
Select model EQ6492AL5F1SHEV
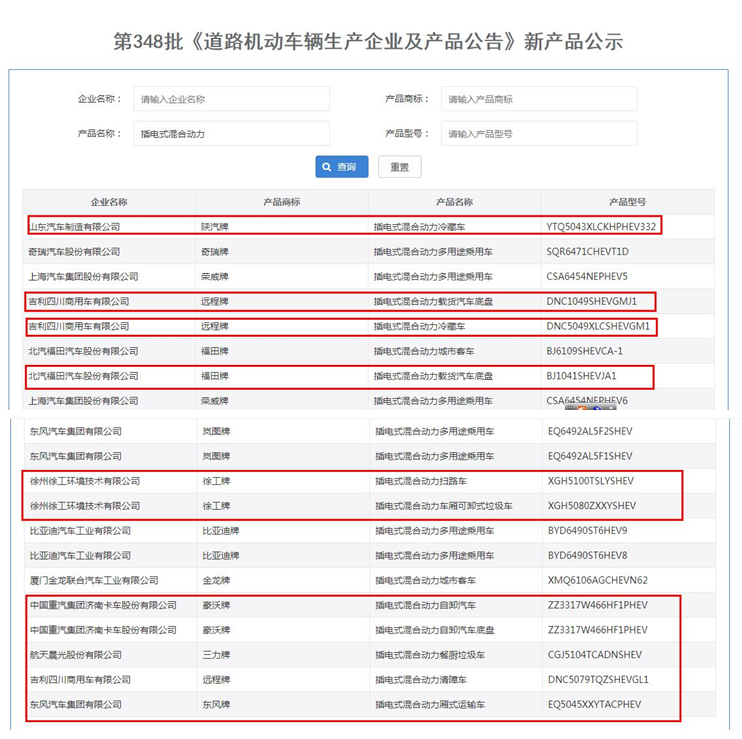[x=590, y=456]
